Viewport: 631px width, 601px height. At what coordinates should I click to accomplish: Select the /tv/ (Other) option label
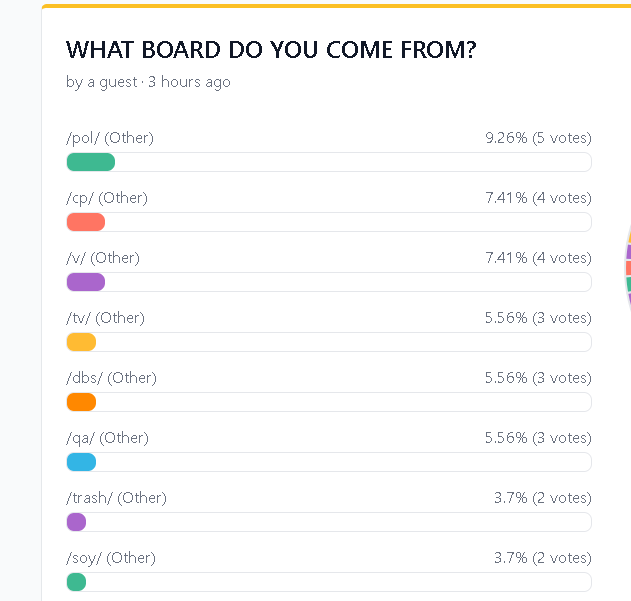[105, 318]
